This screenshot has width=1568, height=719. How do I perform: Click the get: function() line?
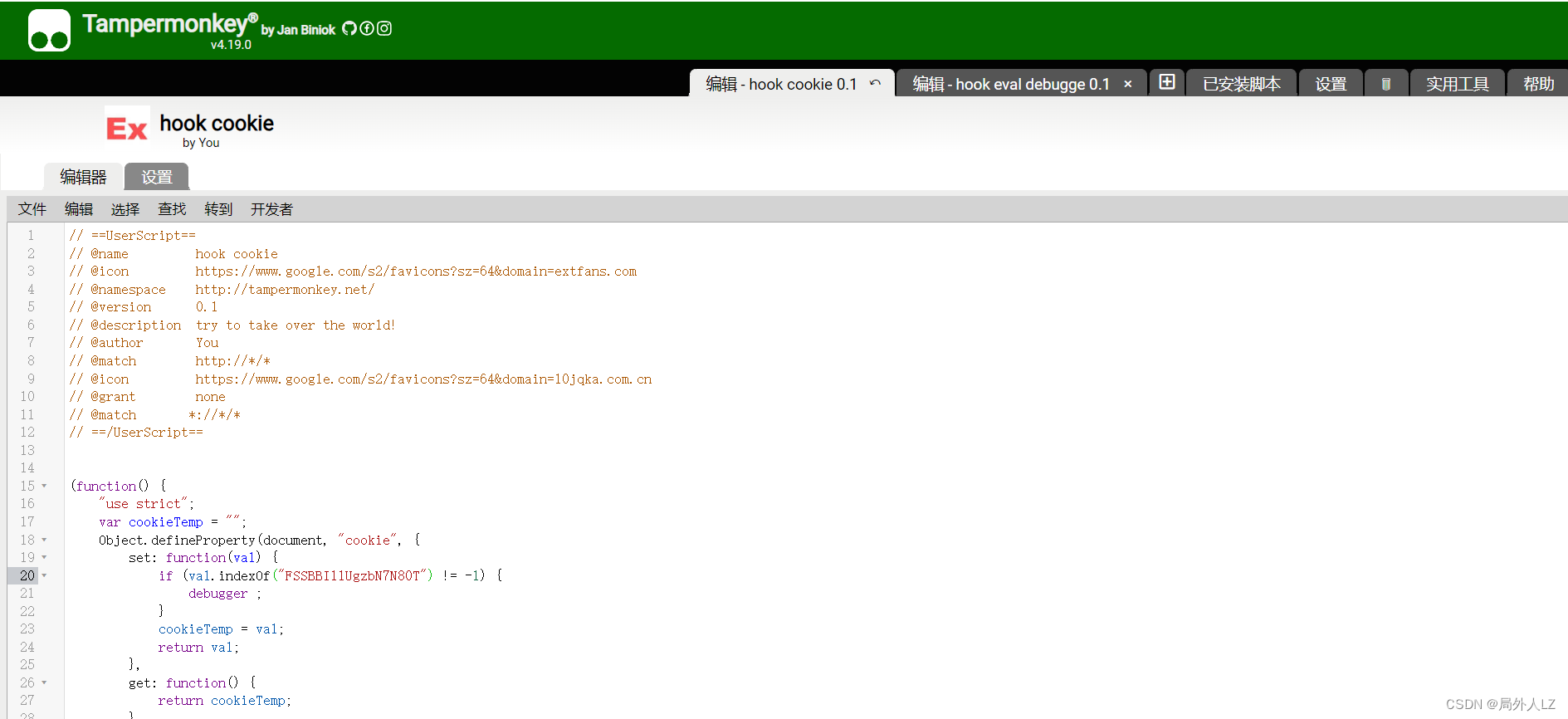point(193,683)
